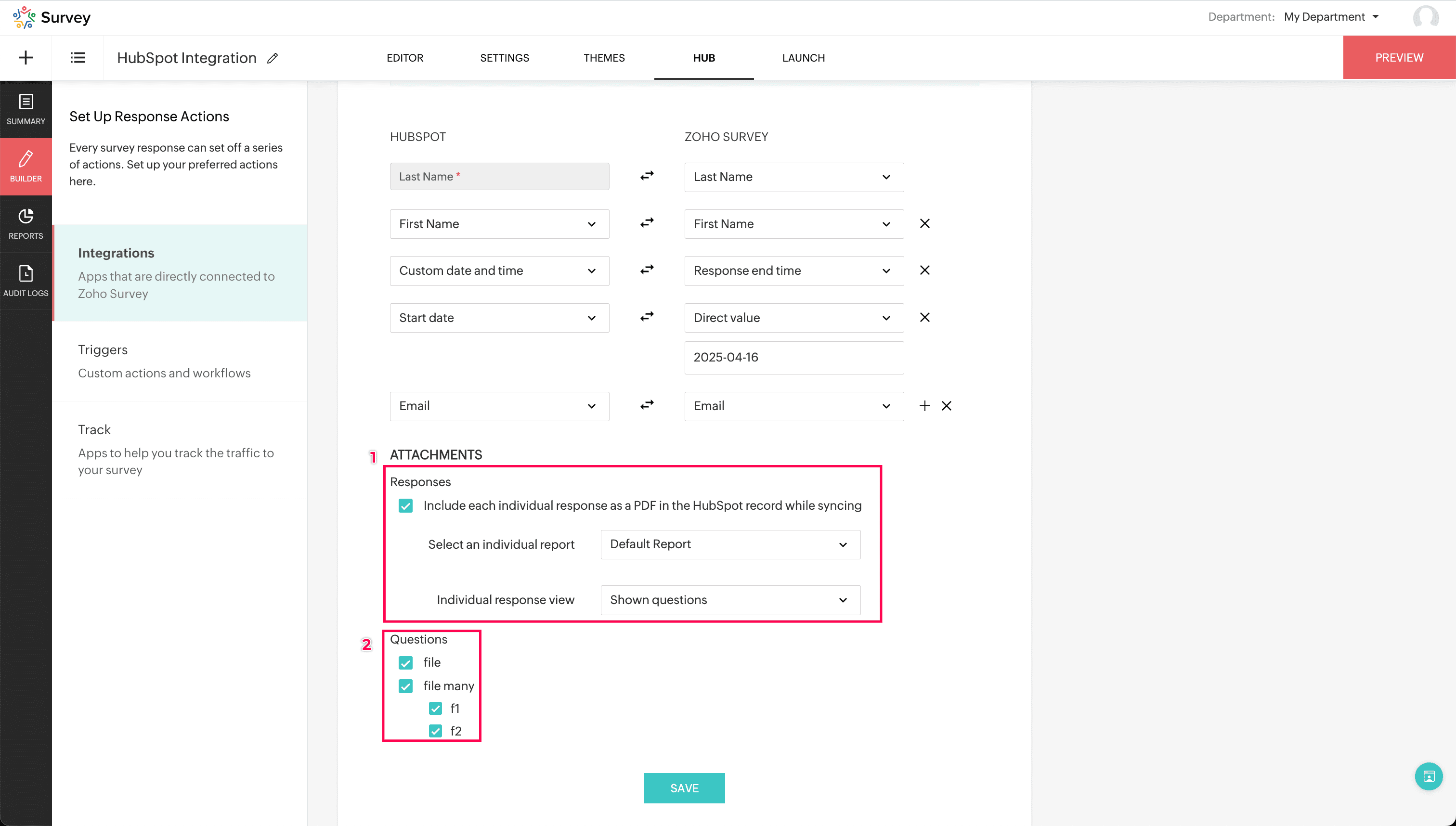The height and width of the screenshot is (826, 1456).
Task: Click sync arrows icon for Email row
Action: [x=647, y=405]
